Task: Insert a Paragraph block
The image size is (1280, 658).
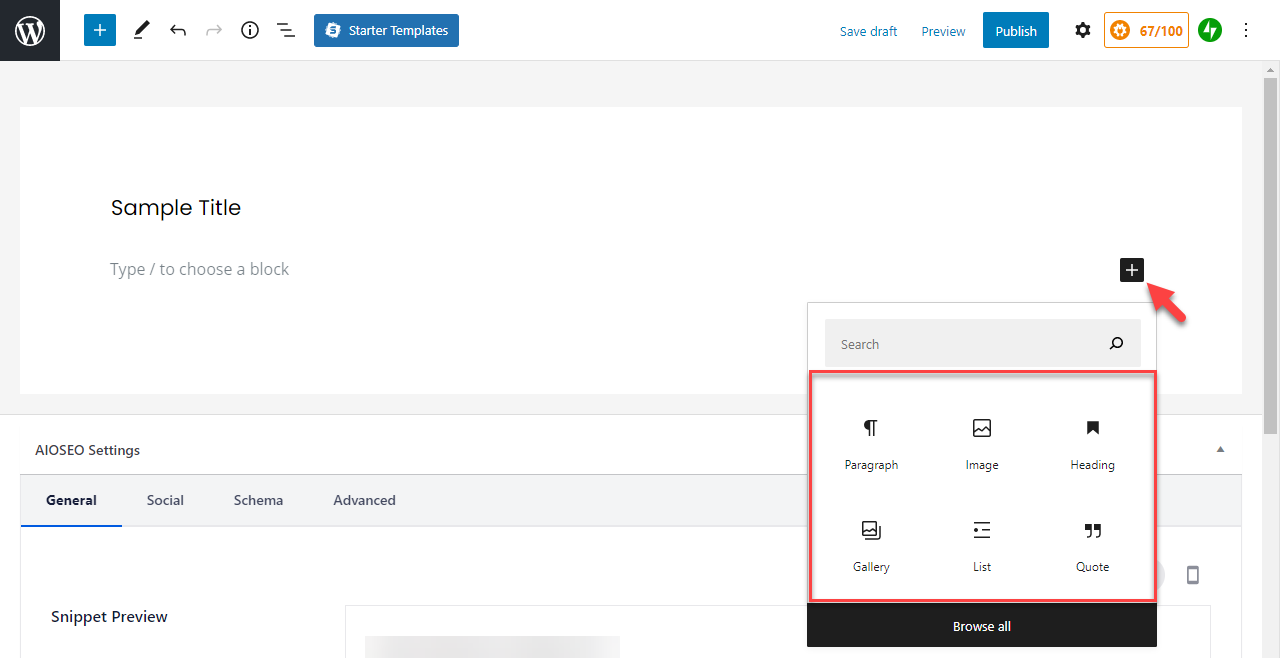Action: pyautogui.click(x=871, y=444)
